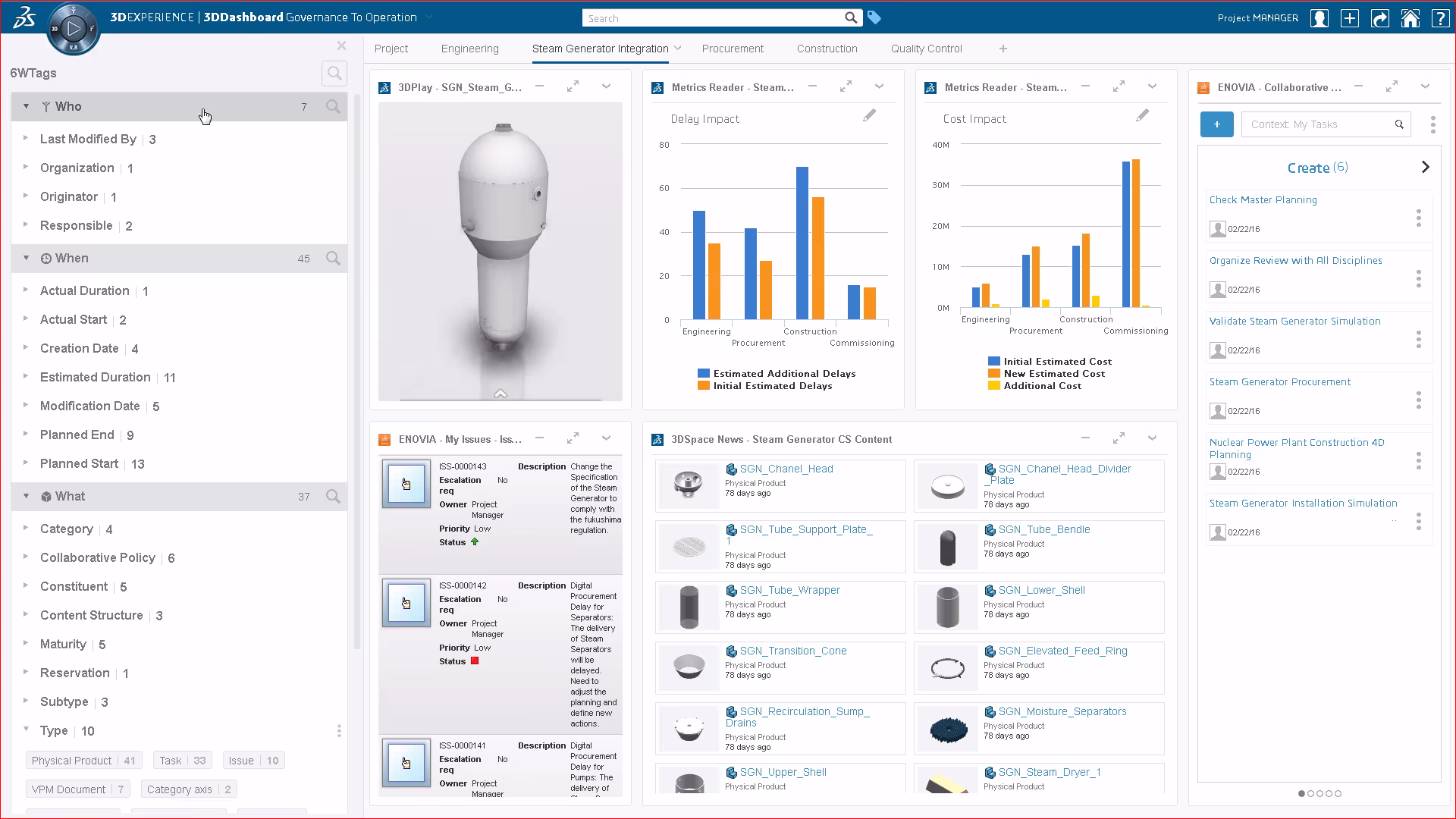Image resolution: width=1456 pixels, height=819 pixels.
Task: Click the search icon in Context field
Action: coord(1399,124)
